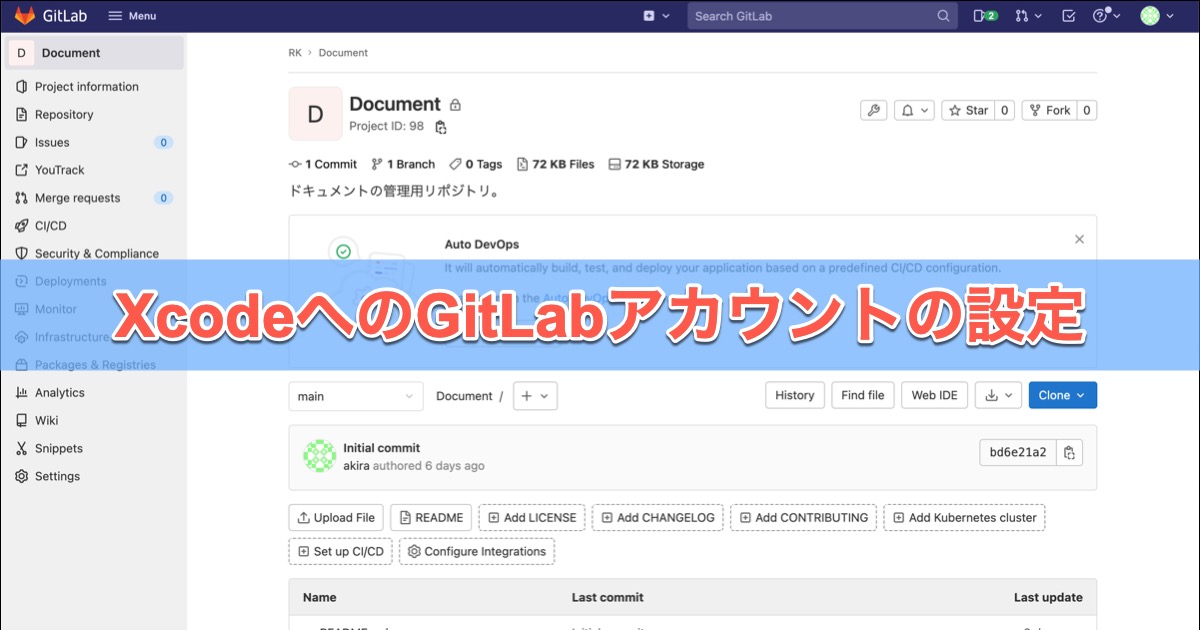Open the add file plus dropdown
This screenshot has height=630, width=1200.
tap(535, 396)
